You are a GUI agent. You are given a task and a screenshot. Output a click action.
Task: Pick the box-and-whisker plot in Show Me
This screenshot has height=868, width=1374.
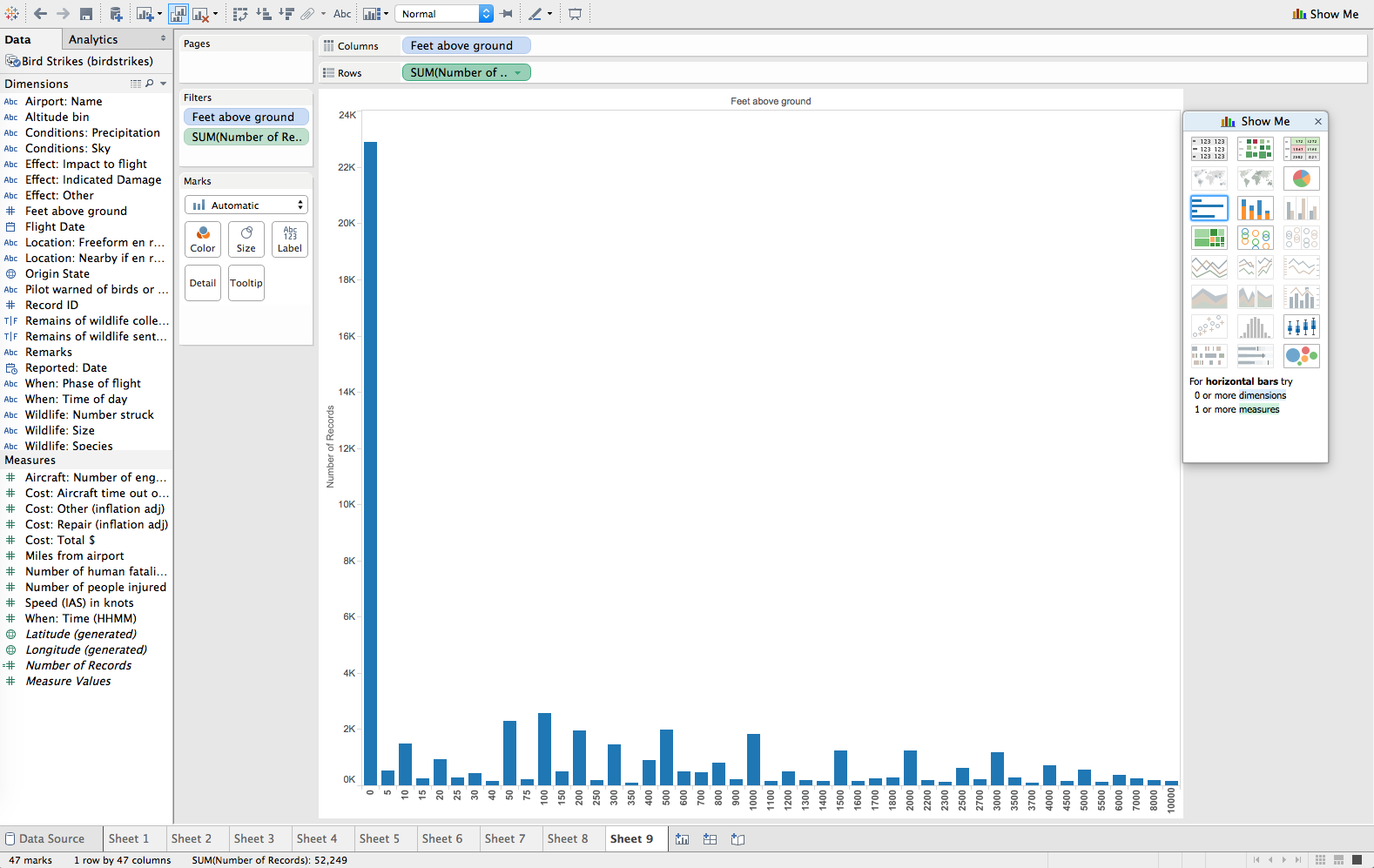(x=1301, y=326)
